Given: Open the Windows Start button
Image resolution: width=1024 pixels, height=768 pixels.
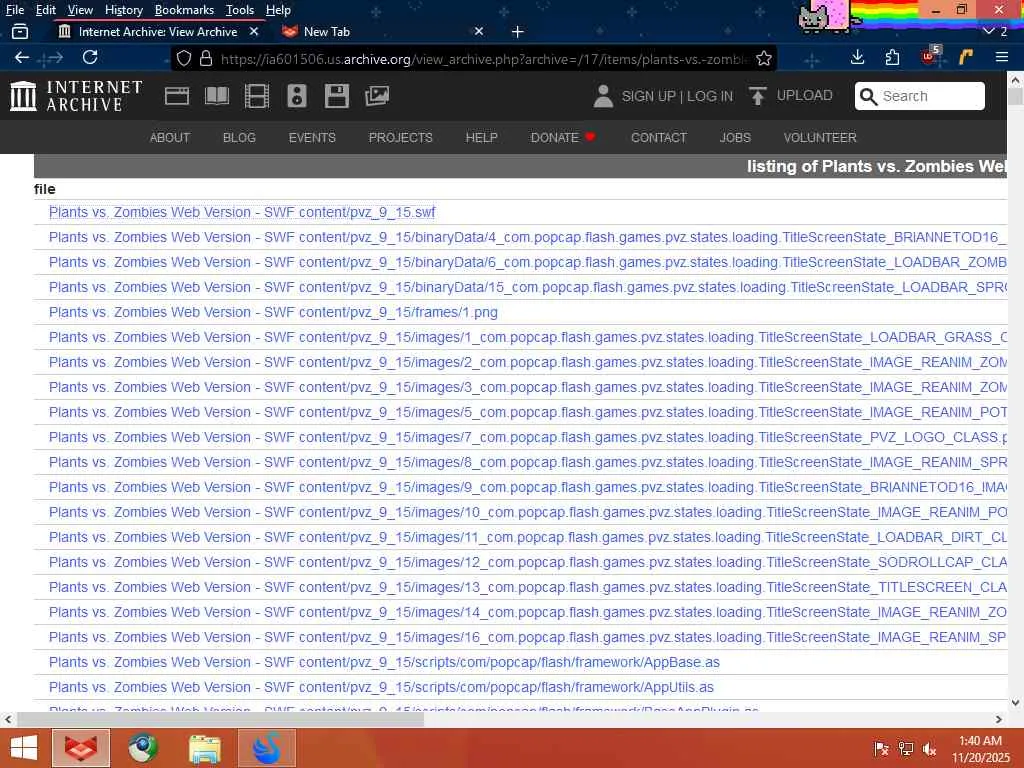Looking at the screenshot, I should [x=24, y=748].
